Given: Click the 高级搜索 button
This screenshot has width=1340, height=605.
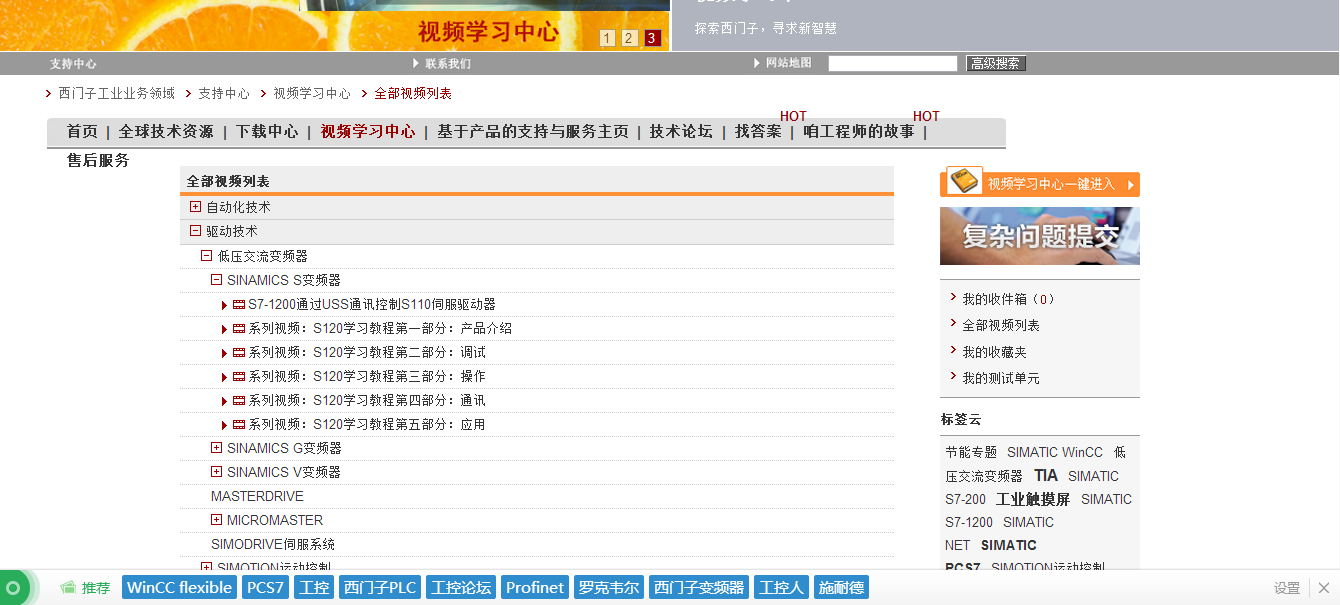Looking at the screenshot, I should 996,63.
